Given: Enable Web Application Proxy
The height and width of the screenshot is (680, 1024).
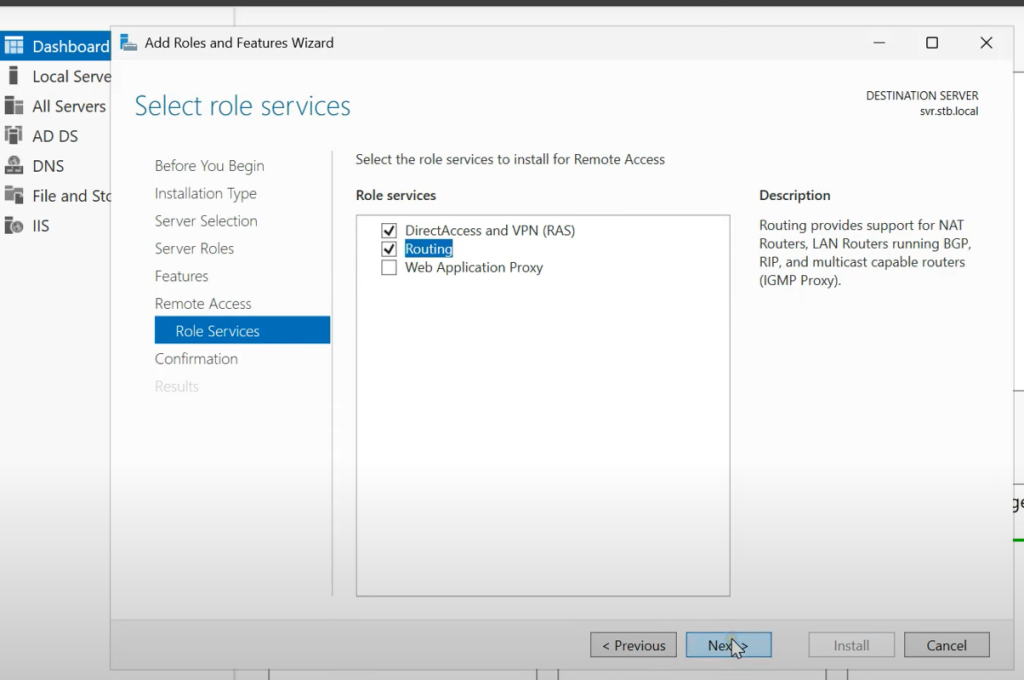Looking at the screenshot, I should (389, 267).
